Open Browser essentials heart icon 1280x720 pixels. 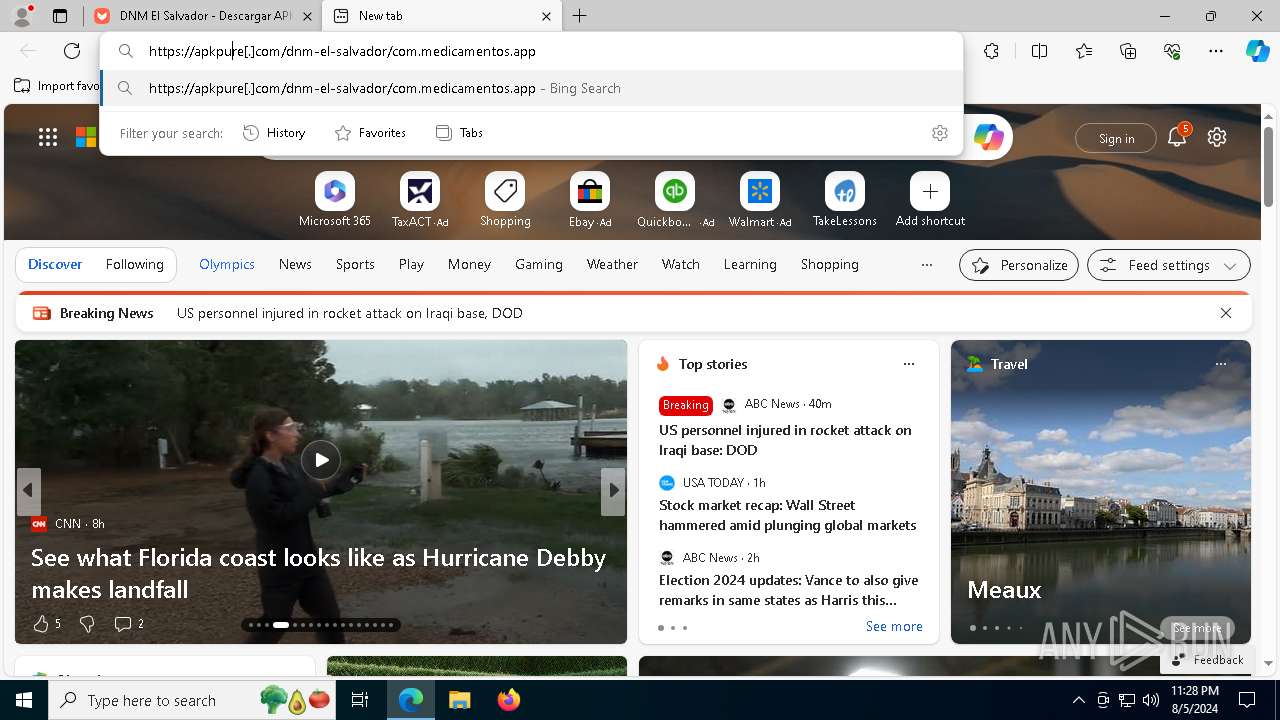coord(1172,51)
